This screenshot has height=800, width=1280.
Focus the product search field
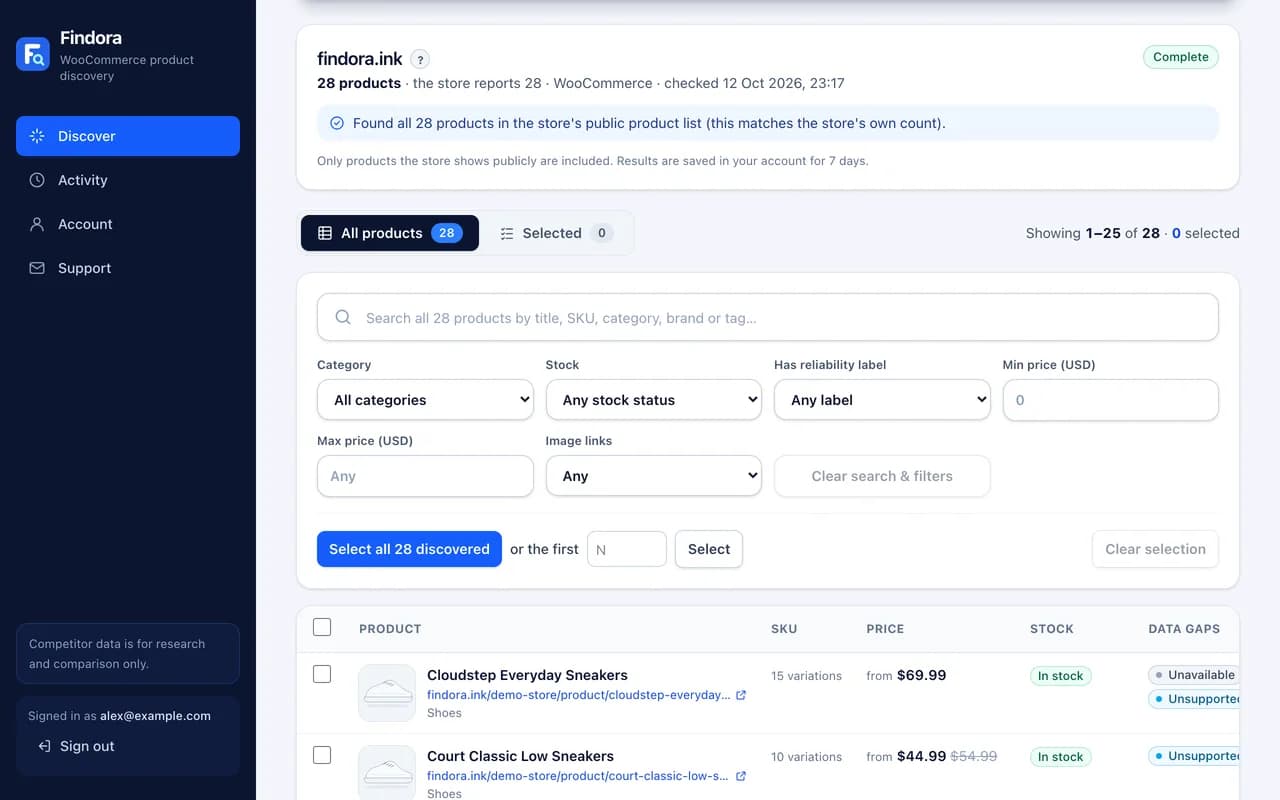click(768, 318)
